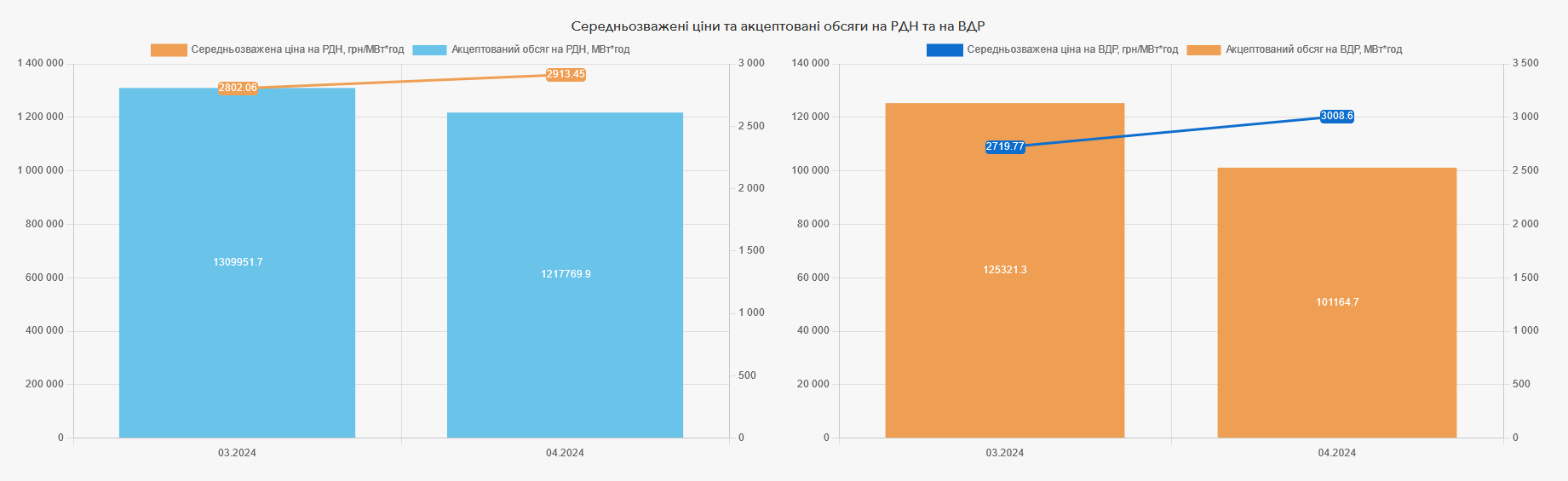Click orange ВДР volume legend swatch
The image size is (1568, 481).
tap(1203, 50)
